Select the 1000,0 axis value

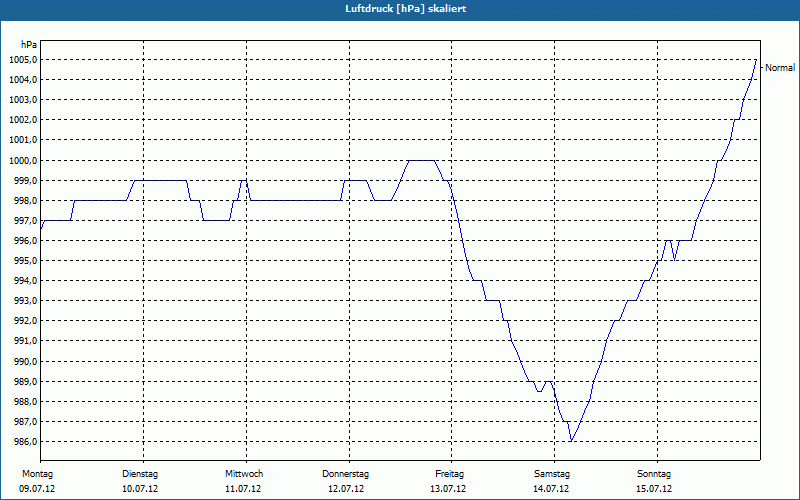click(23, 161)
